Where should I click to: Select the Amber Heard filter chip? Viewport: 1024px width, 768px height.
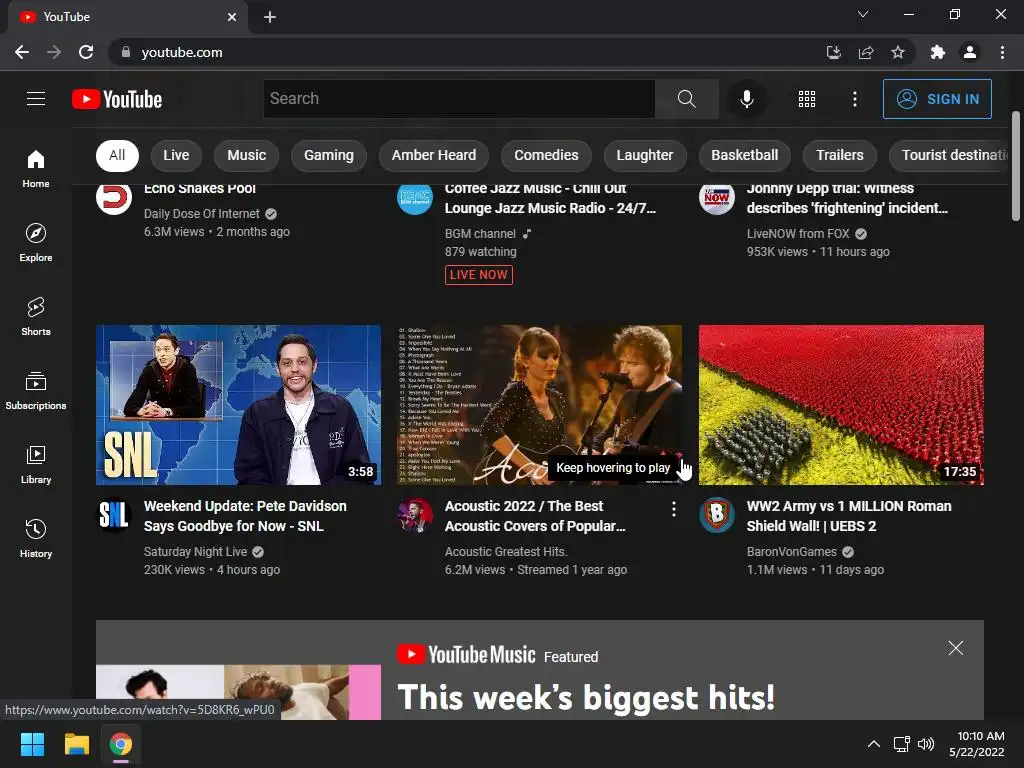(434, 155)
